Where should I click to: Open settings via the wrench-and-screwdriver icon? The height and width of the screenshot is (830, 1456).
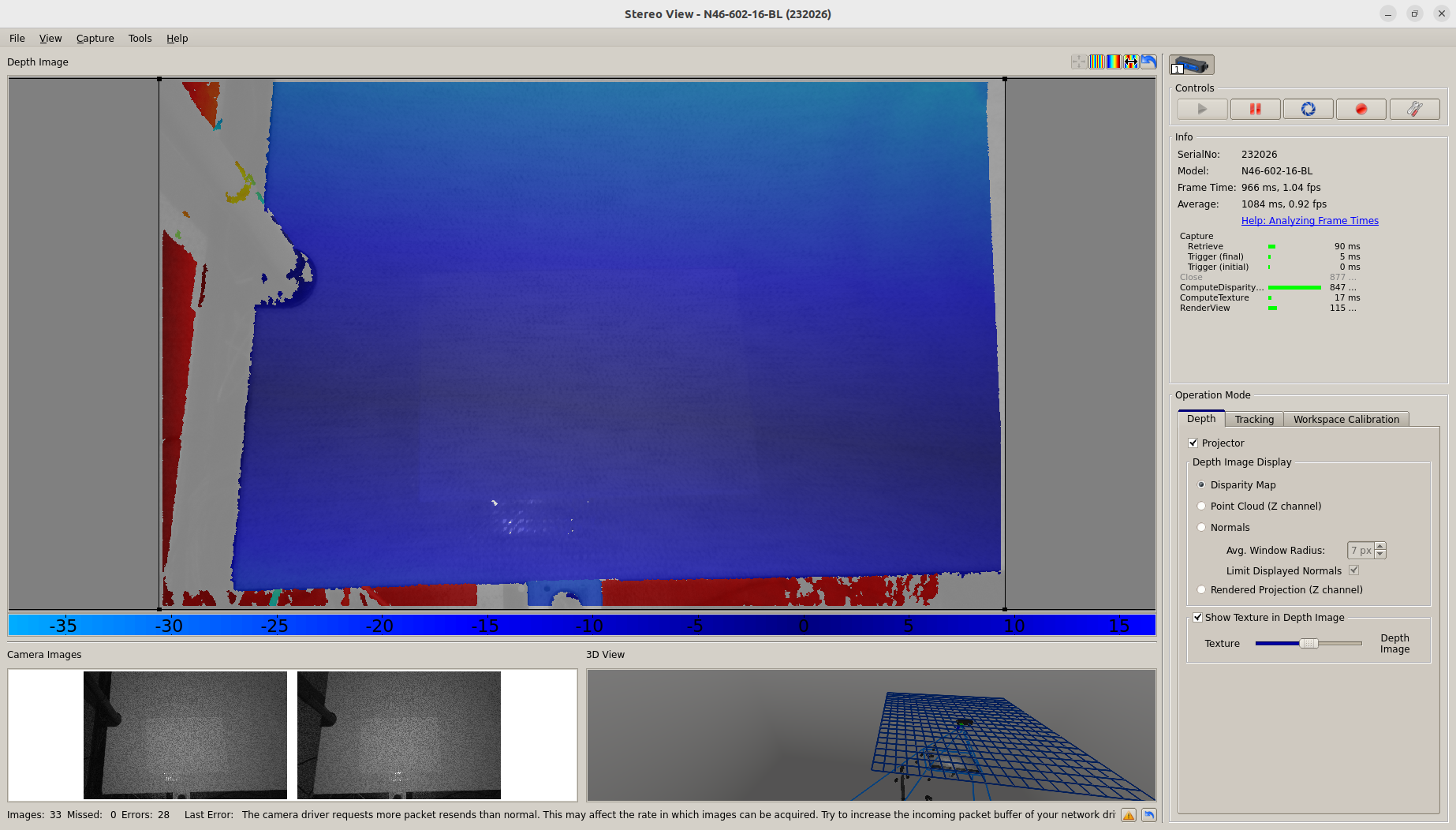pos(1414,109)
